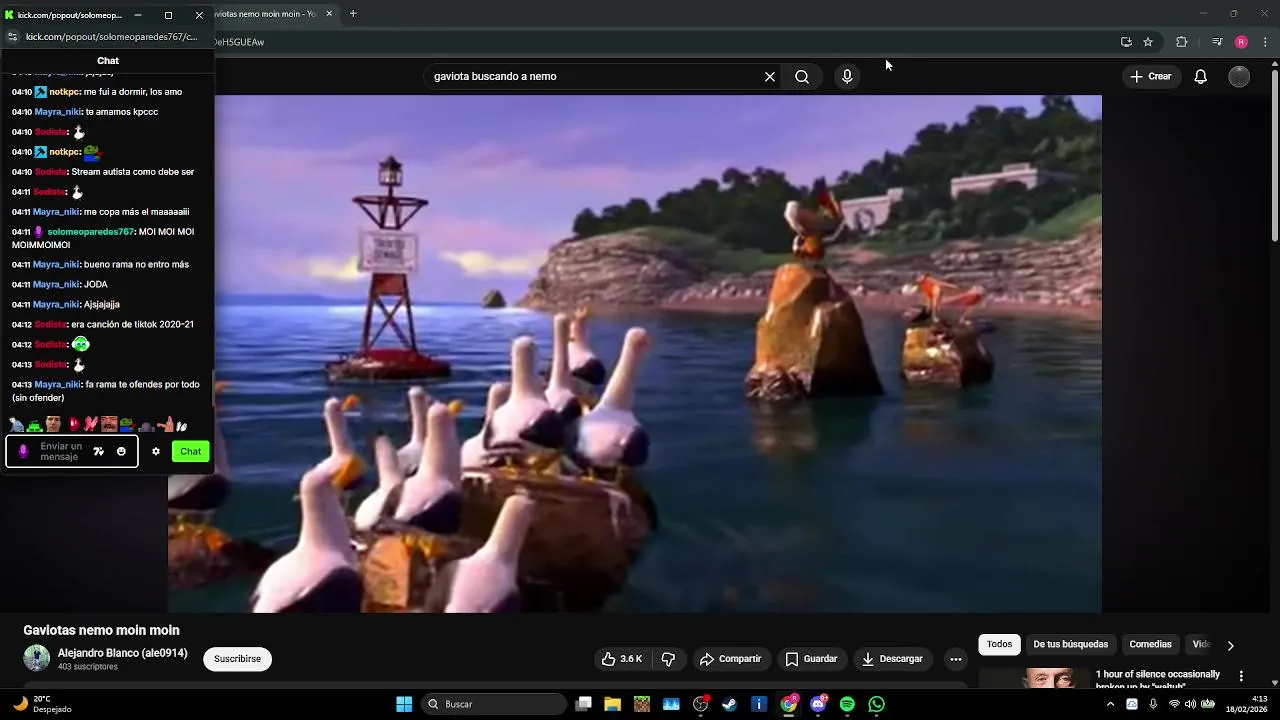Screen dimensions: 1280x720
Task: Open Chrome extensions puzzle icon
Action: click(x=1182, y=42)
